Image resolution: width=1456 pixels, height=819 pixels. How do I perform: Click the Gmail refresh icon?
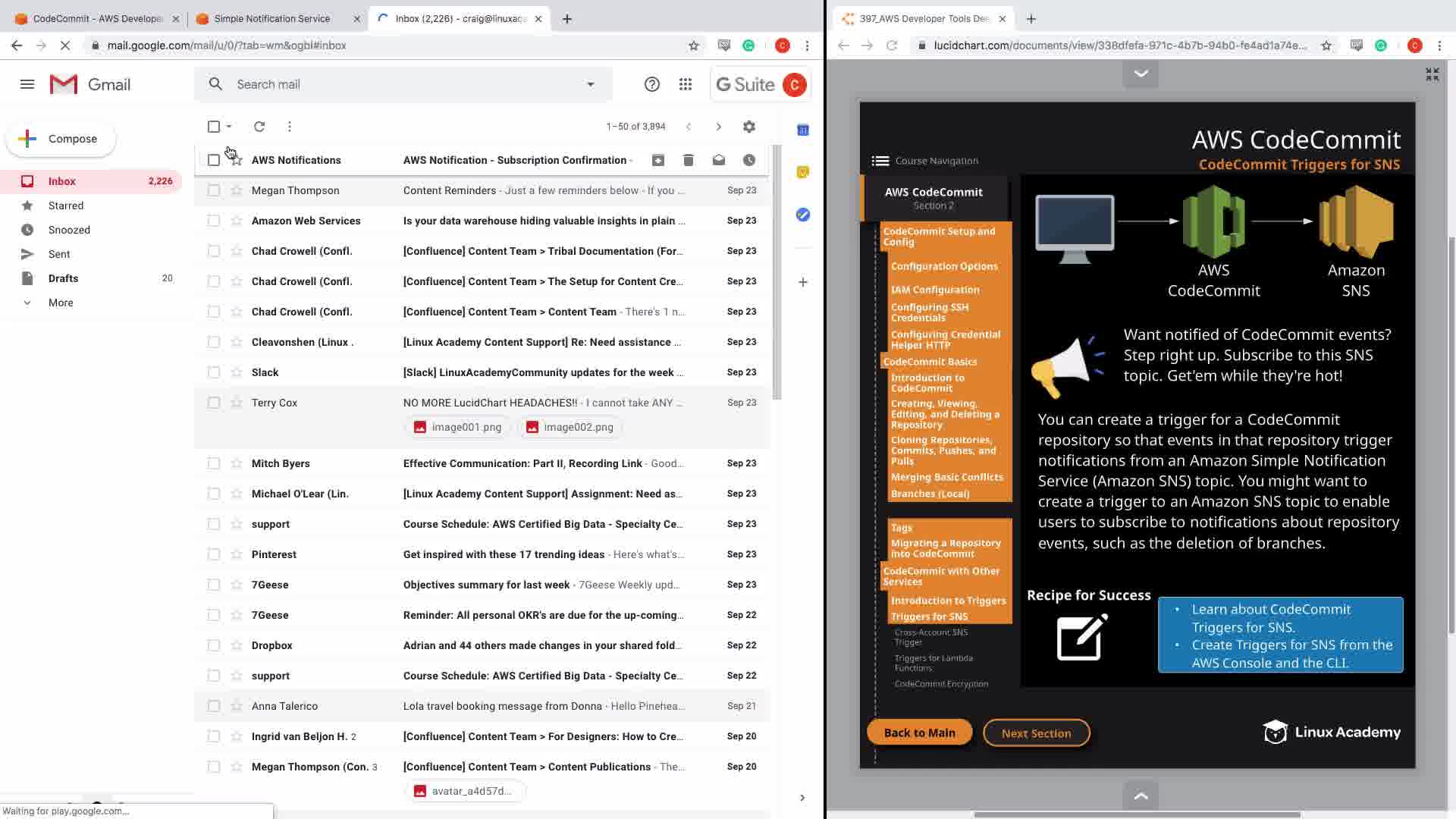click(x=259, y=127)
